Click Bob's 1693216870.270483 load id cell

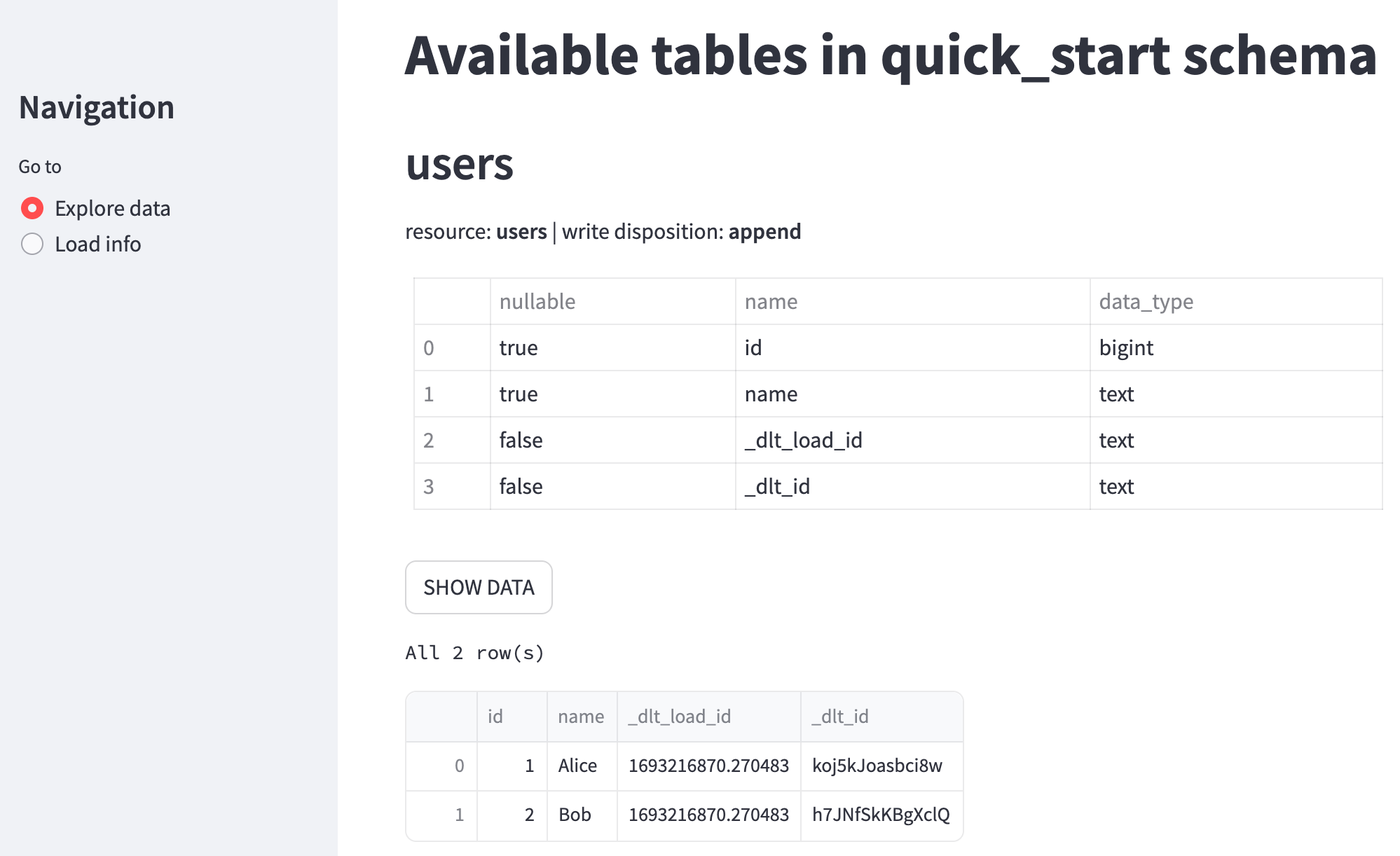coord(708,815)
